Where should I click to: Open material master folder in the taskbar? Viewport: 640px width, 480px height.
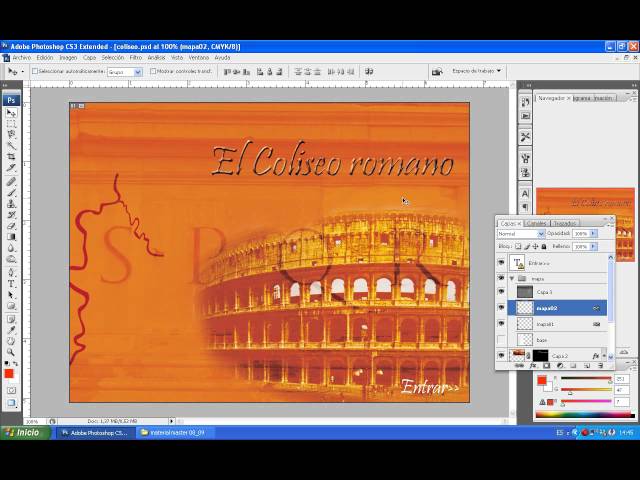(x=173, y=433)
